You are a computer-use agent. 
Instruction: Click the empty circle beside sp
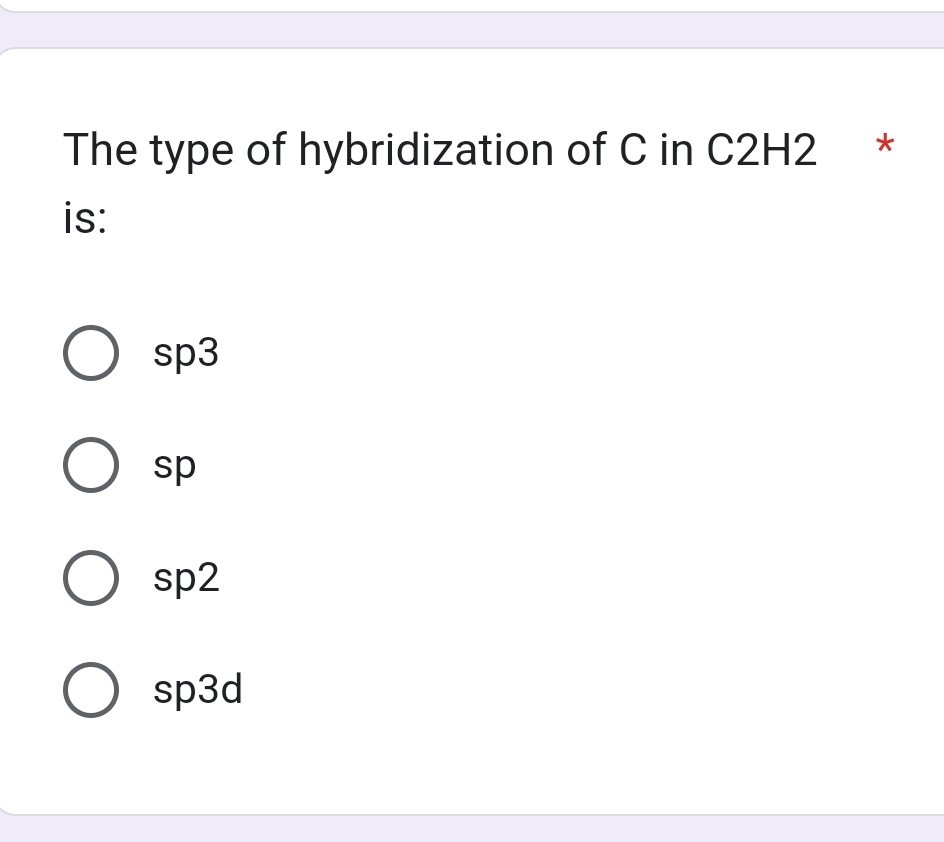point(90,464)
